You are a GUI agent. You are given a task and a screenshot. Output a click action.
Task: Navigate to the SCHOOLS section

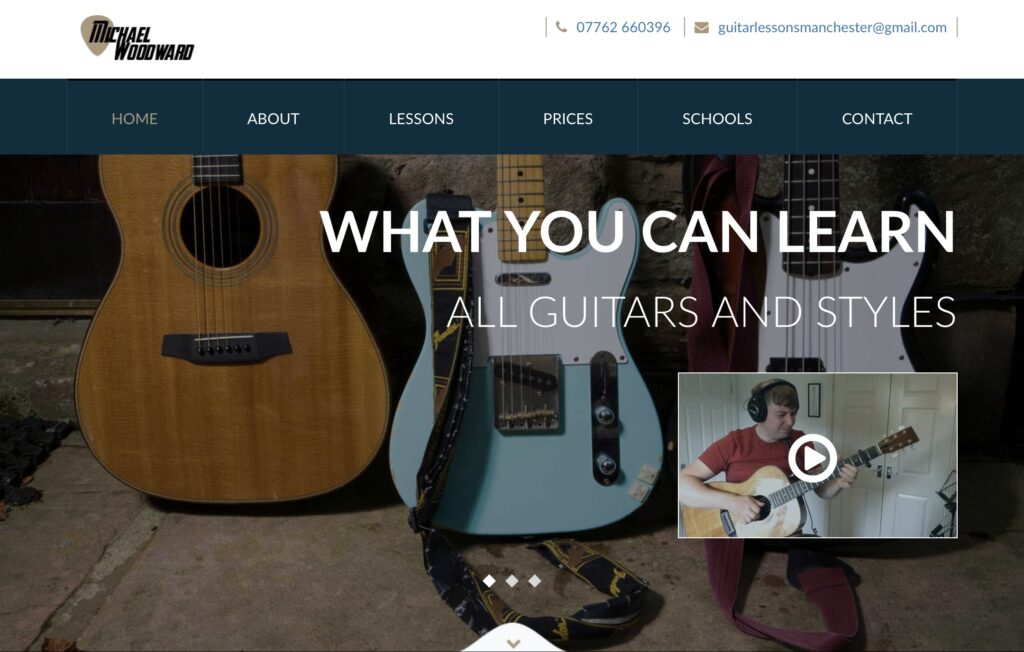click(x=717, y=118)
